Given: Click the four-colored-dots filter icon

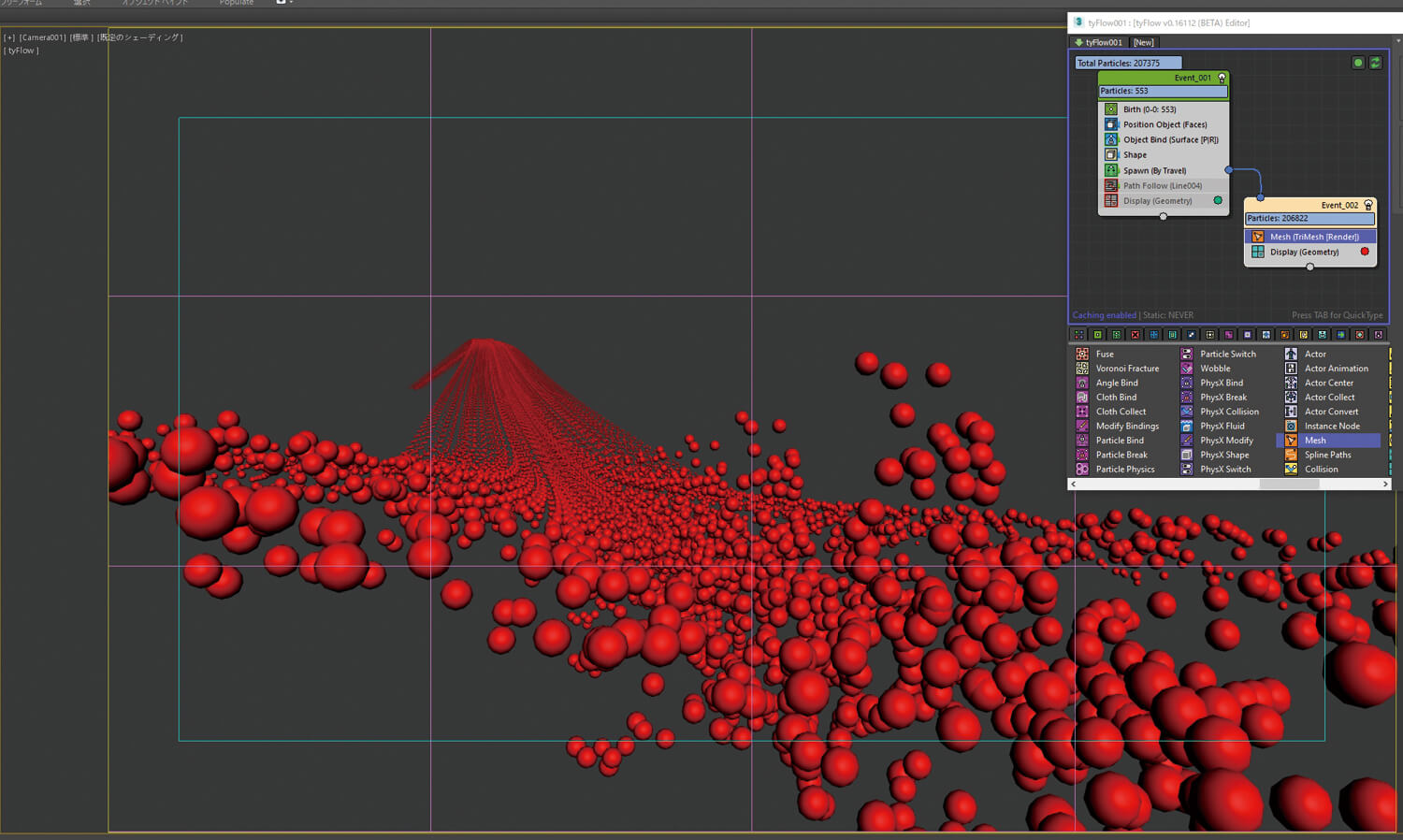Looking at the screenshot, I should click(x=1079, y=335).
